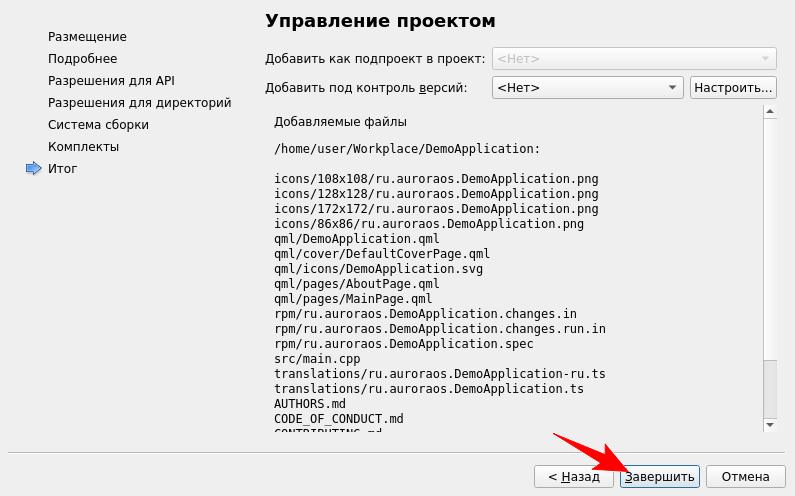Image resolution: width=795 pixels, height=496 pixels.
Task: Select the Размещение wizard step
Action: pyautogui.click(x=87, y=37)
